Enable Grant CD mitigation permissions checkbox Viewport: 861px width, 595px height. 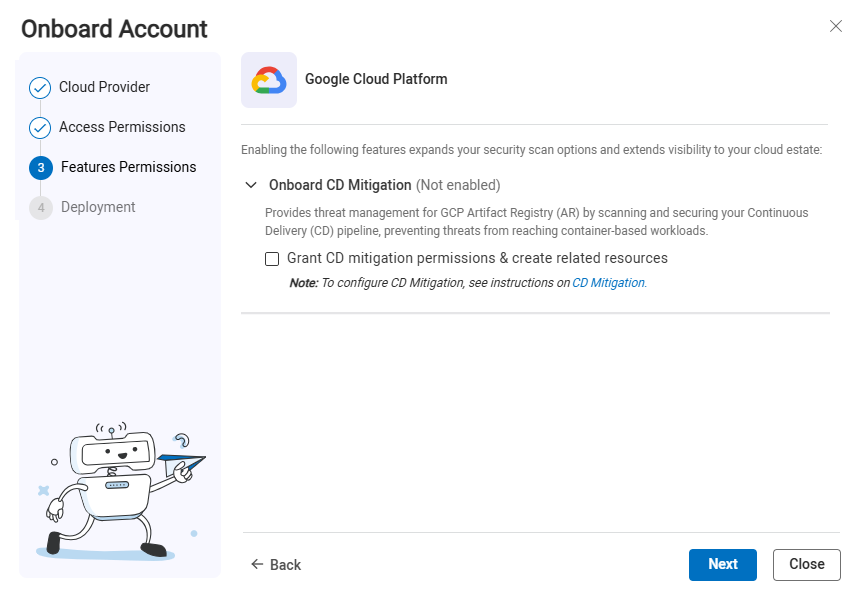click(x=272, y=259)
